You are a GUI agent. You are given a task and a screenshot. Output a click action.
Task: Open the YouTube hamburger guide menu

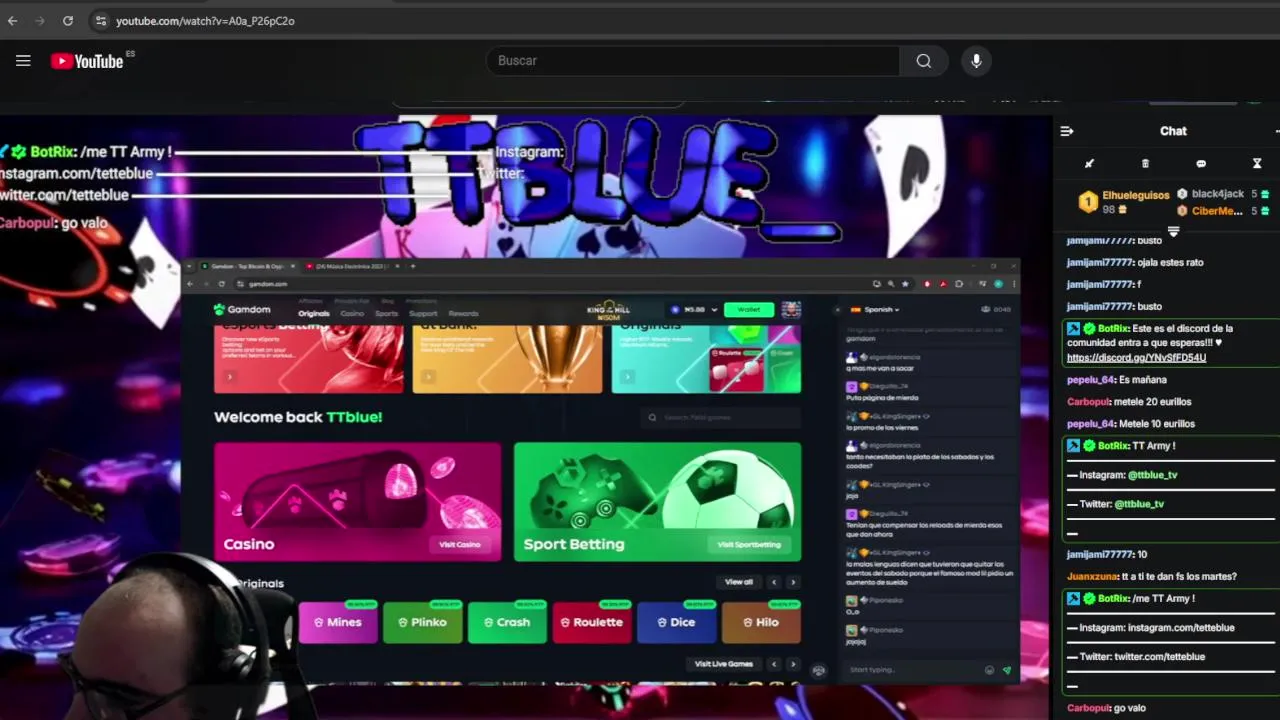pyautogui.click(x=23, y=61)
